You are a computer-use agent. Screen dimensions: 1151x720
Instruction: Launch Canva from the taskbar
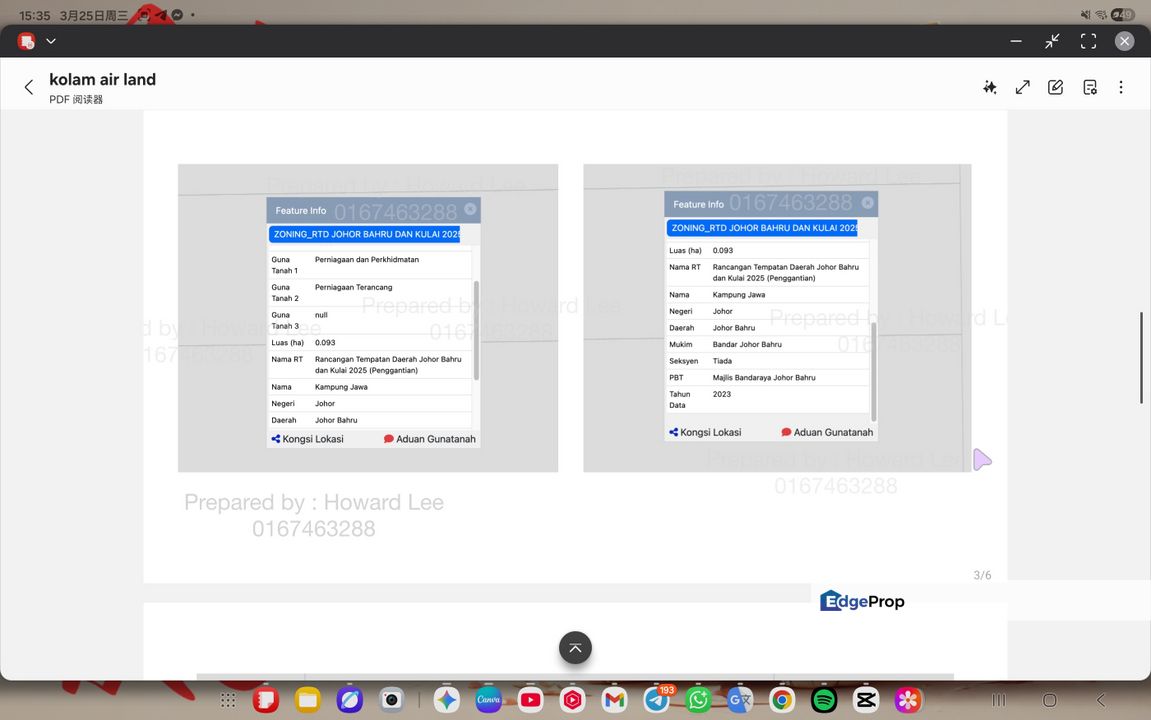pos(488,700)
